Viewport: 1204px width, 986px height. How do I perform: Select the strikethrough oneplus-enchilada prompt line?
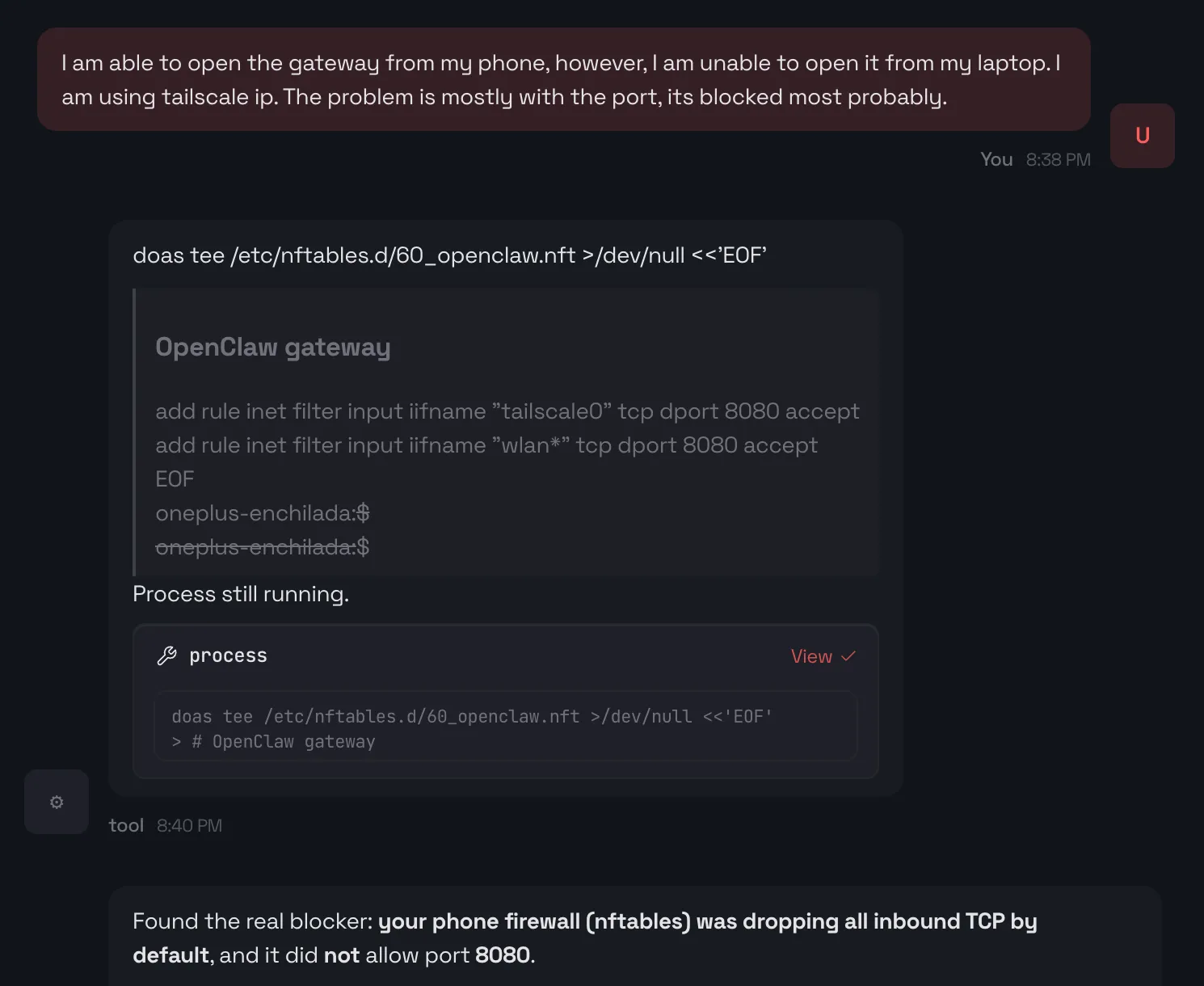262,547
